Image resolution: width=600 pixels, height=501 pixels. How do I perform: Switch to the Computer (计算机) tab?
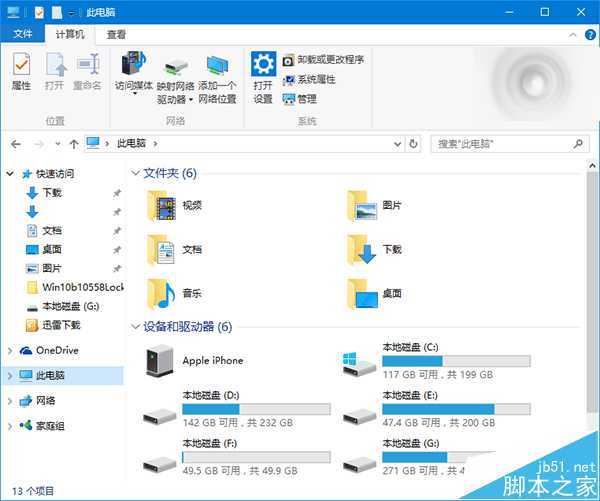point(70,34)
